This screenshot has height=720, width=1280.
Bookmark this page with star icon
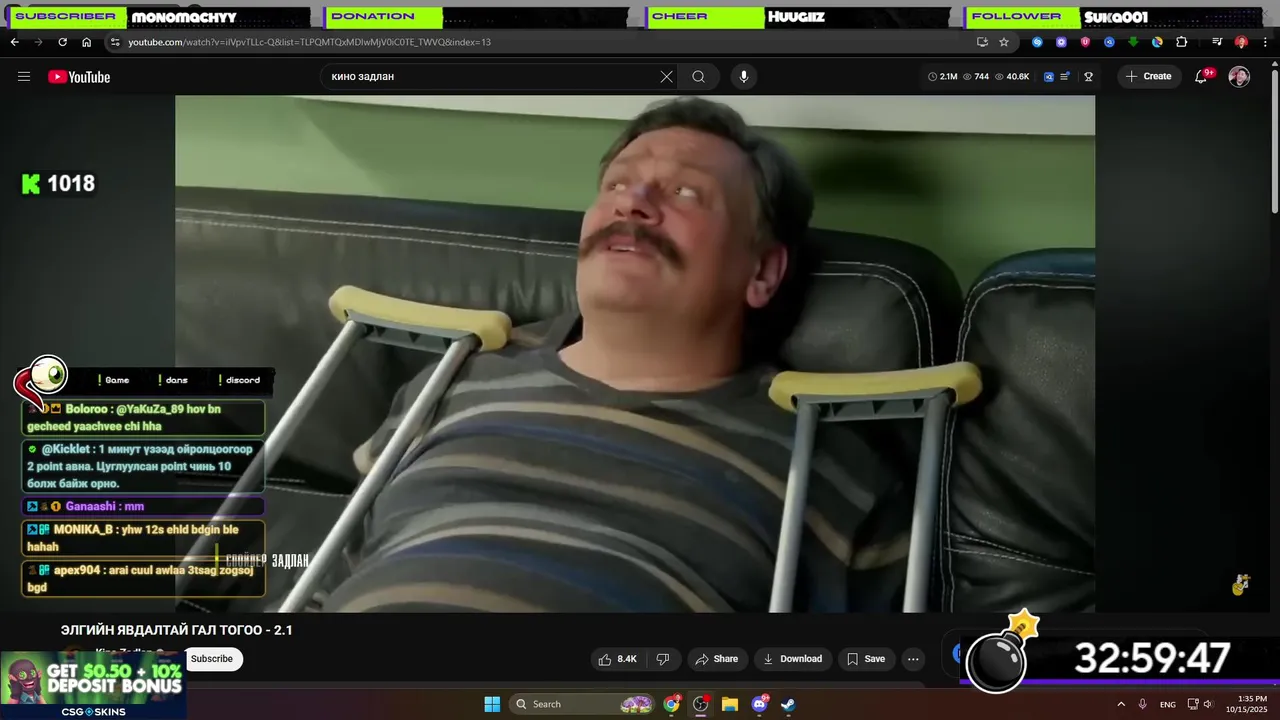(x=1004, y=42)
